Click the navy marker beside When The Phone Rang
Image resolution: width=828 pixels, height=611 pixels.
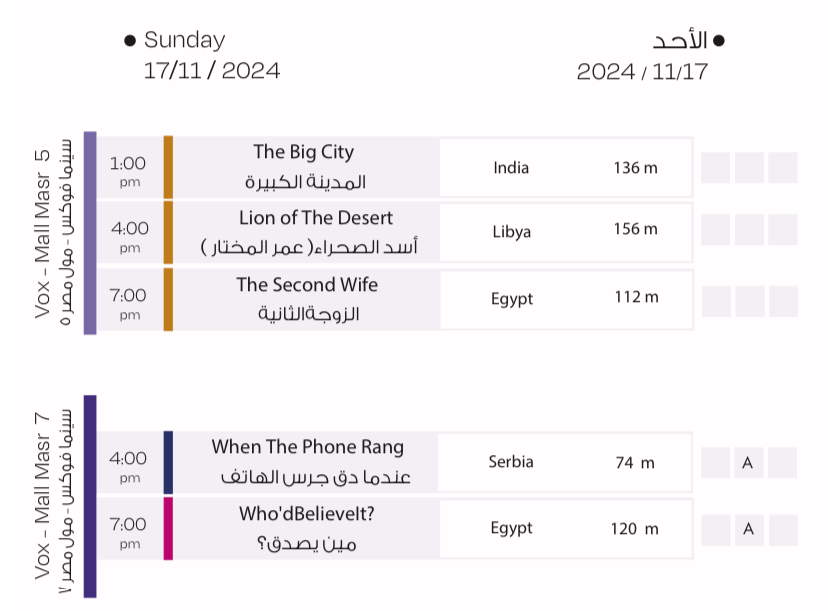[x=168, y=462]
